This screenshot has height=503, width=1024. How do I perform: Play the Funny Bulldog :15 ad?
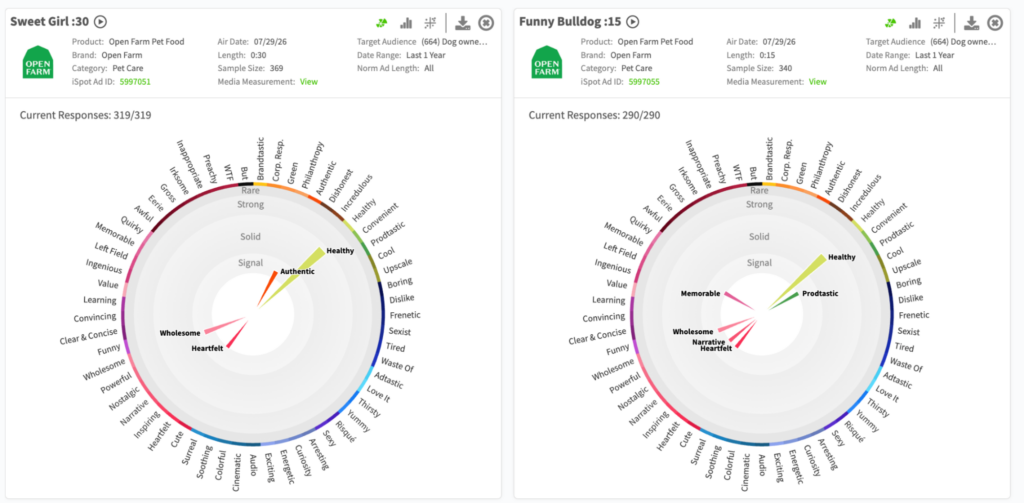tap(633, 22)
